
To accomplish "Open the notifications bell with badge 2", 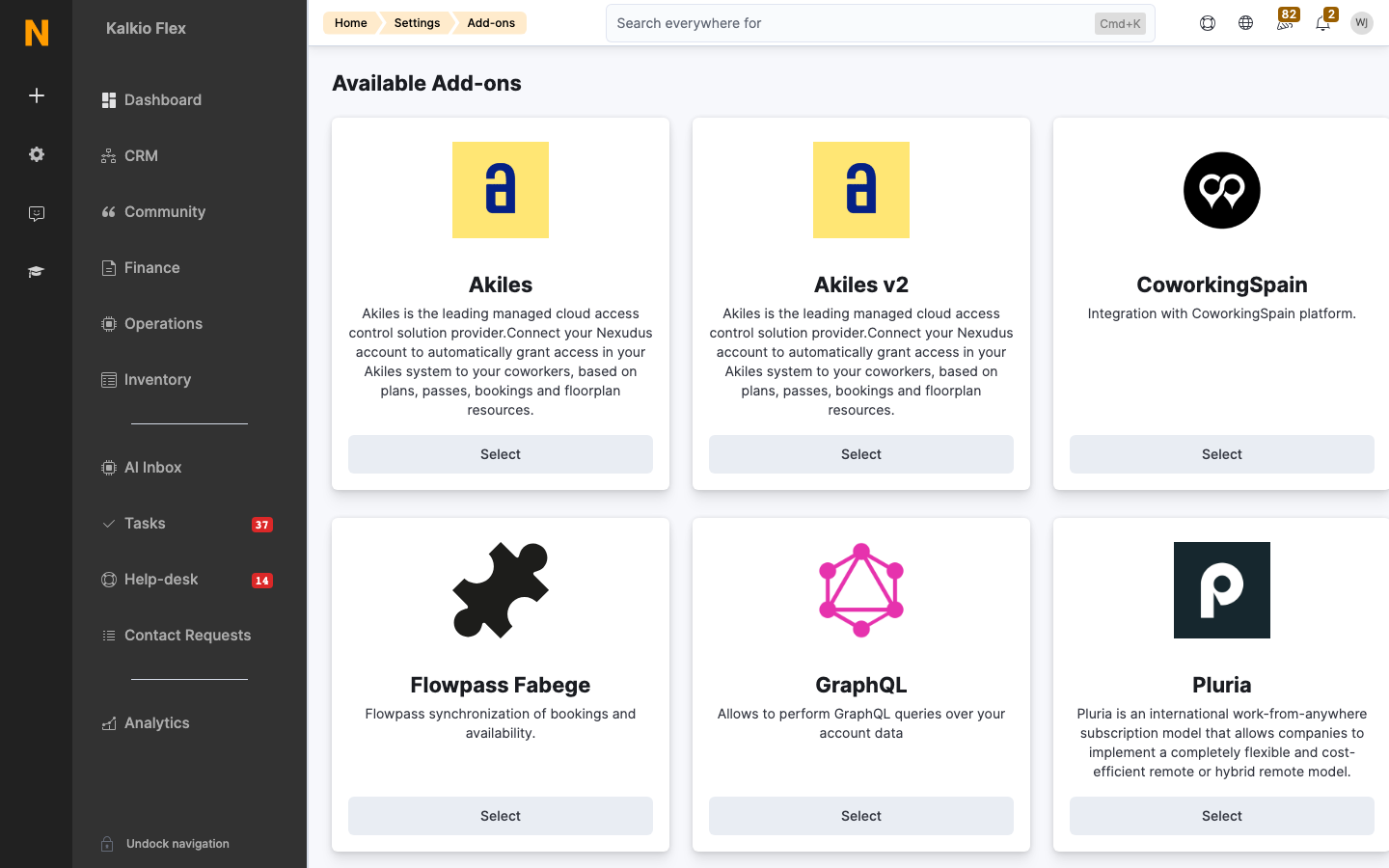I will (1324, 21).
